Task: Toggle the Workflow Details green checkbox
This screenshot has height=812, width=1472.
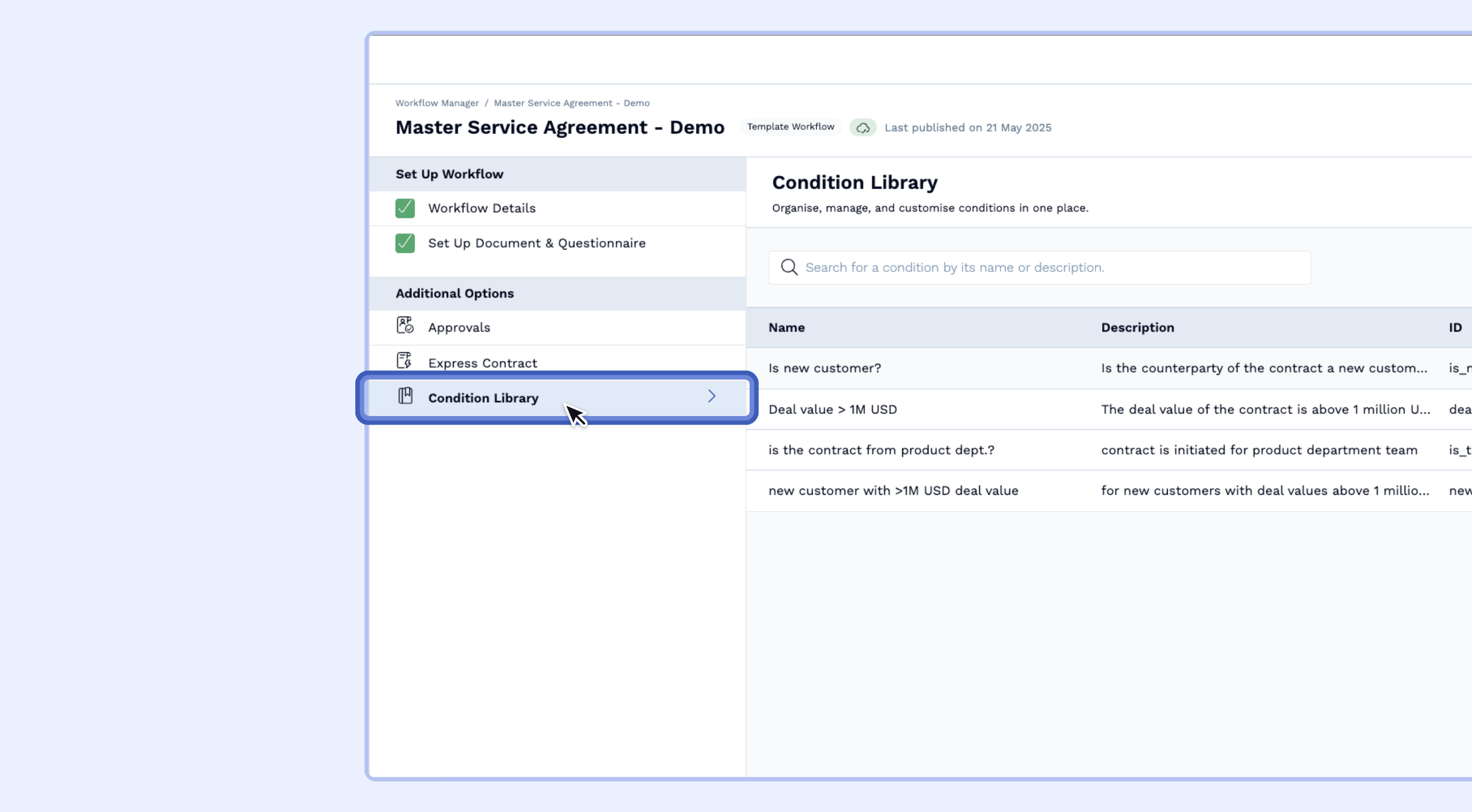Action: pos(405,208)
